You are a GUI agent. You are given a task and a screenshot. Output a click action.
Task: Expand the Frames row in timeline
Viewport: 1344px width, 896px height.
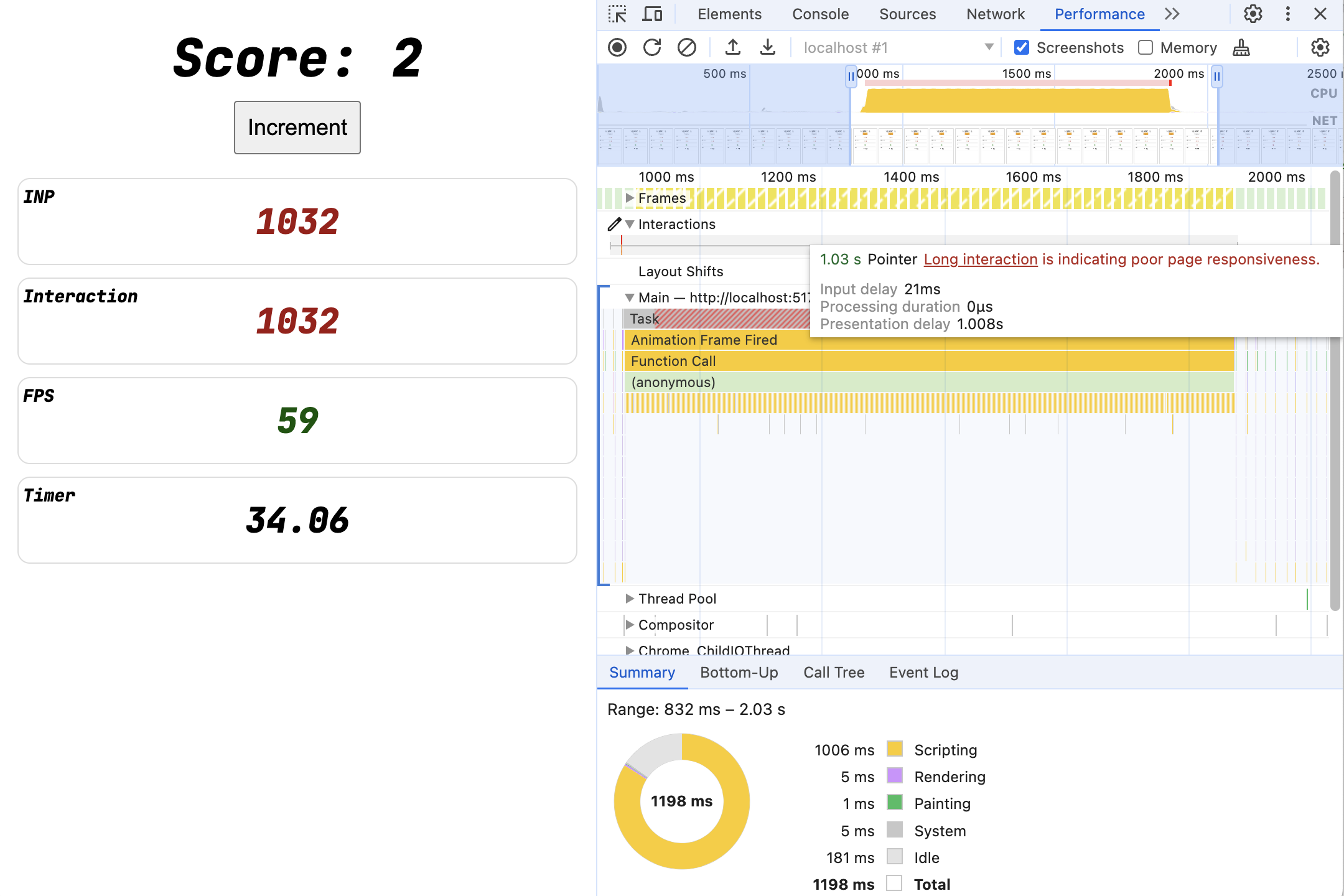pyautogui.click(x=627, y=198)
